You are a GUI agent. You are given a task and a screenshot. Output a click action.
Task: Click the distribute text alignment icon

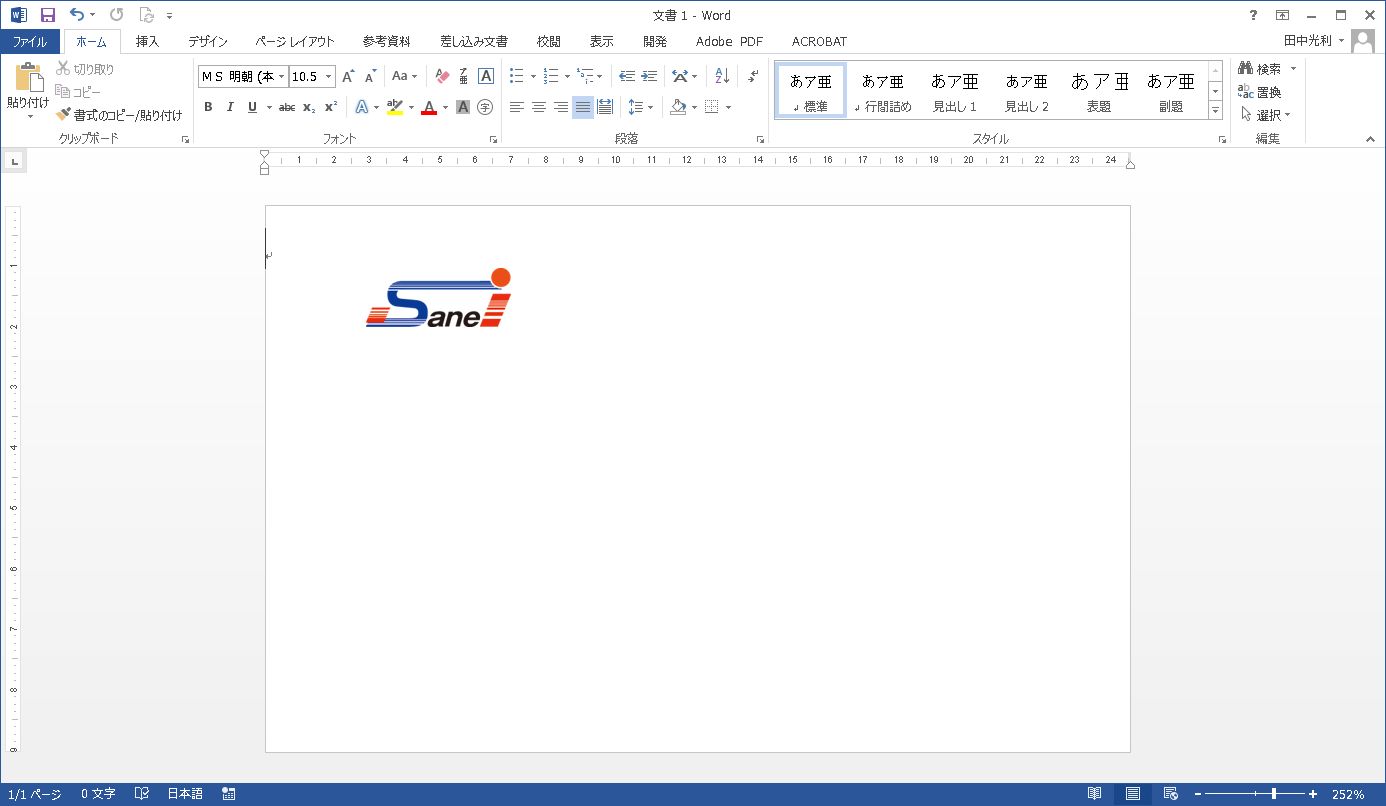[605, 107]
